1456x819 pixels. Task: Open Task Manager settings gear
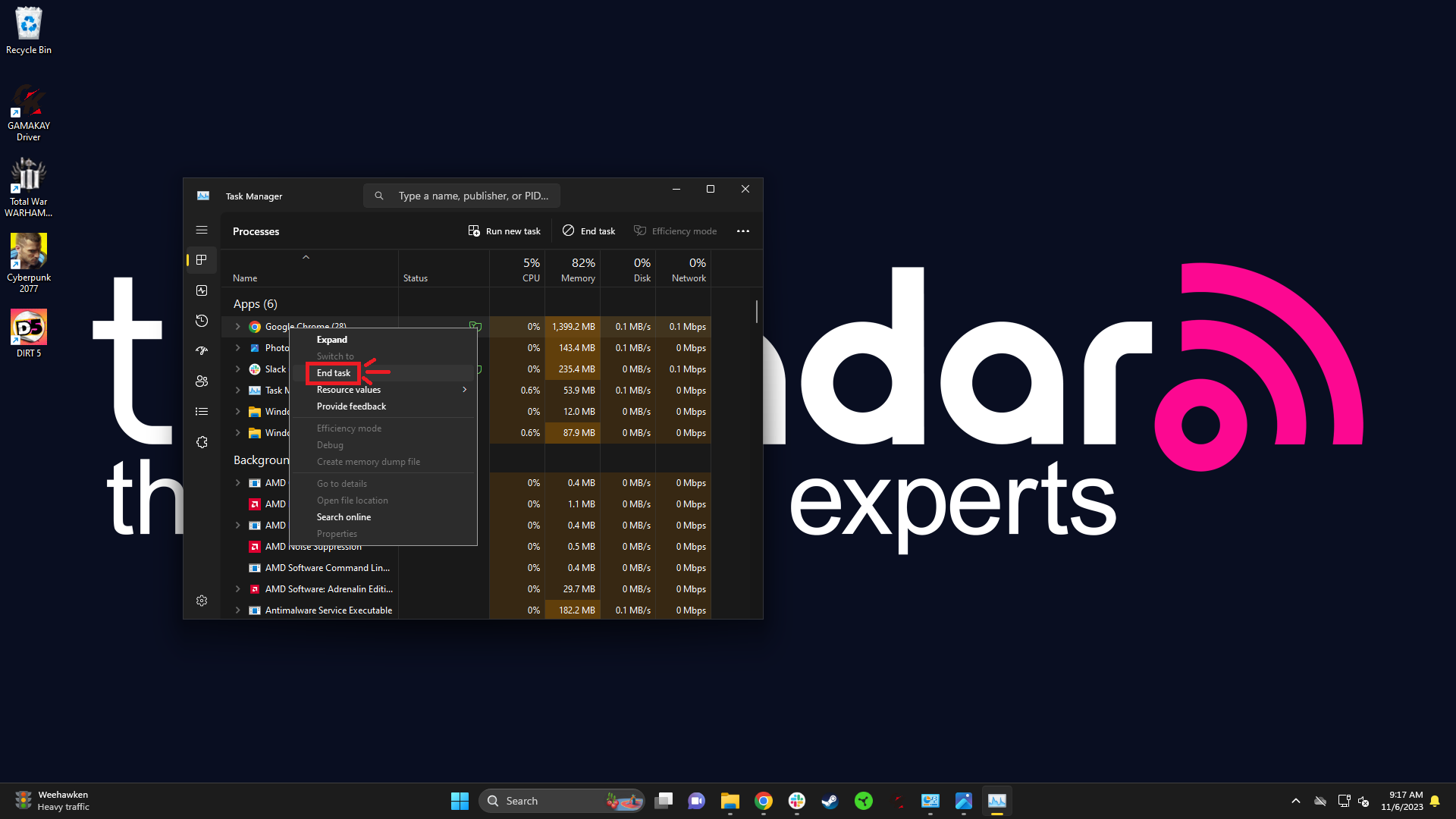click(x=202, y=601)
